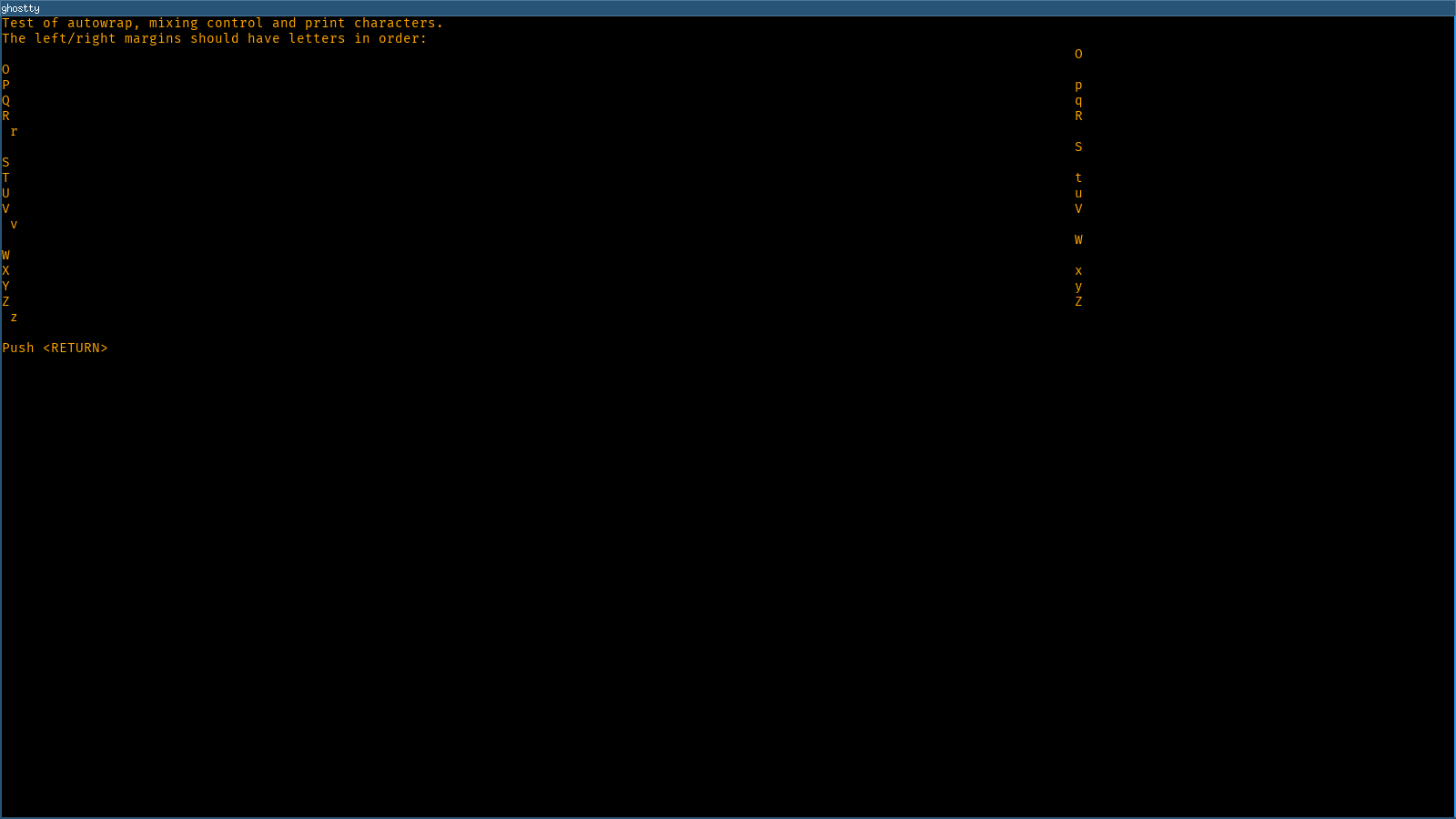
Task: Click lowercase 'p' in the right column
Action: (x=1078, y=86)
